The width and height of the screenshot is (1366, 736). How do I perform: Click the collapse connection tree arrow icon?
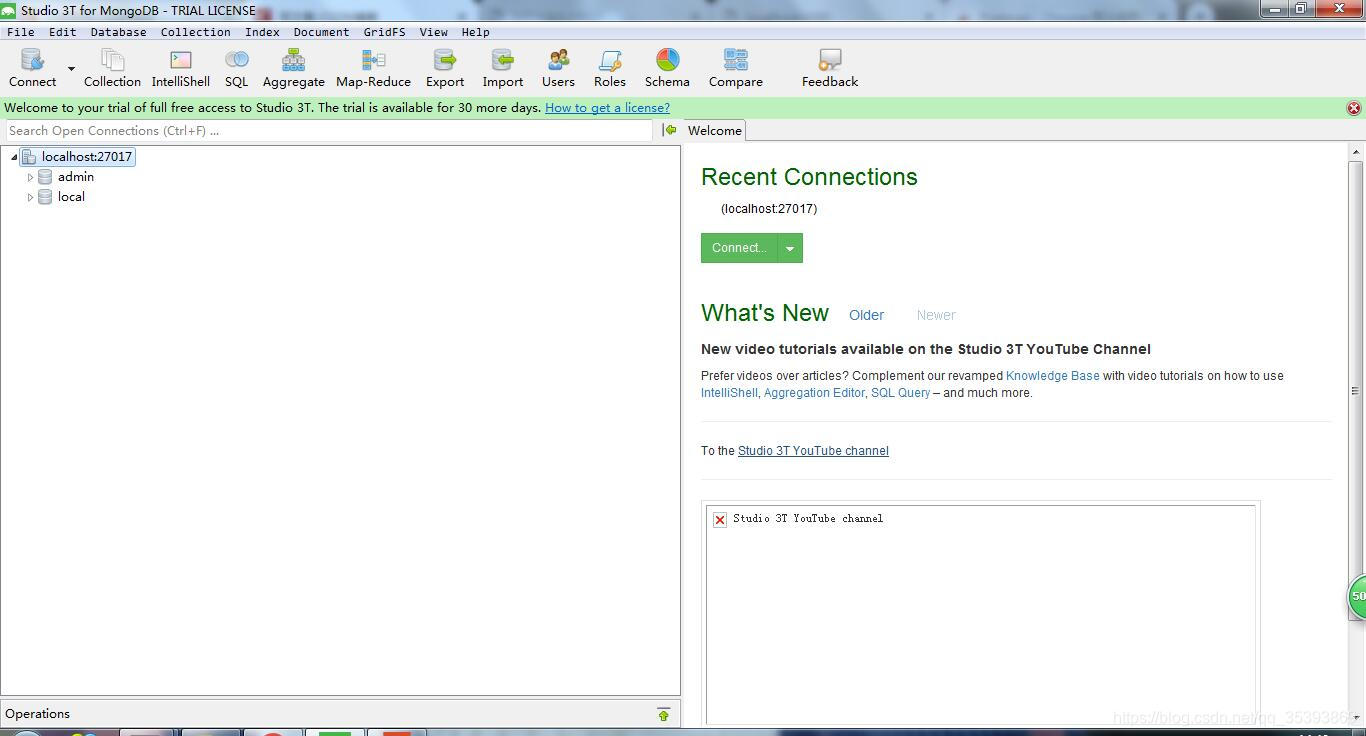(670, 131)
